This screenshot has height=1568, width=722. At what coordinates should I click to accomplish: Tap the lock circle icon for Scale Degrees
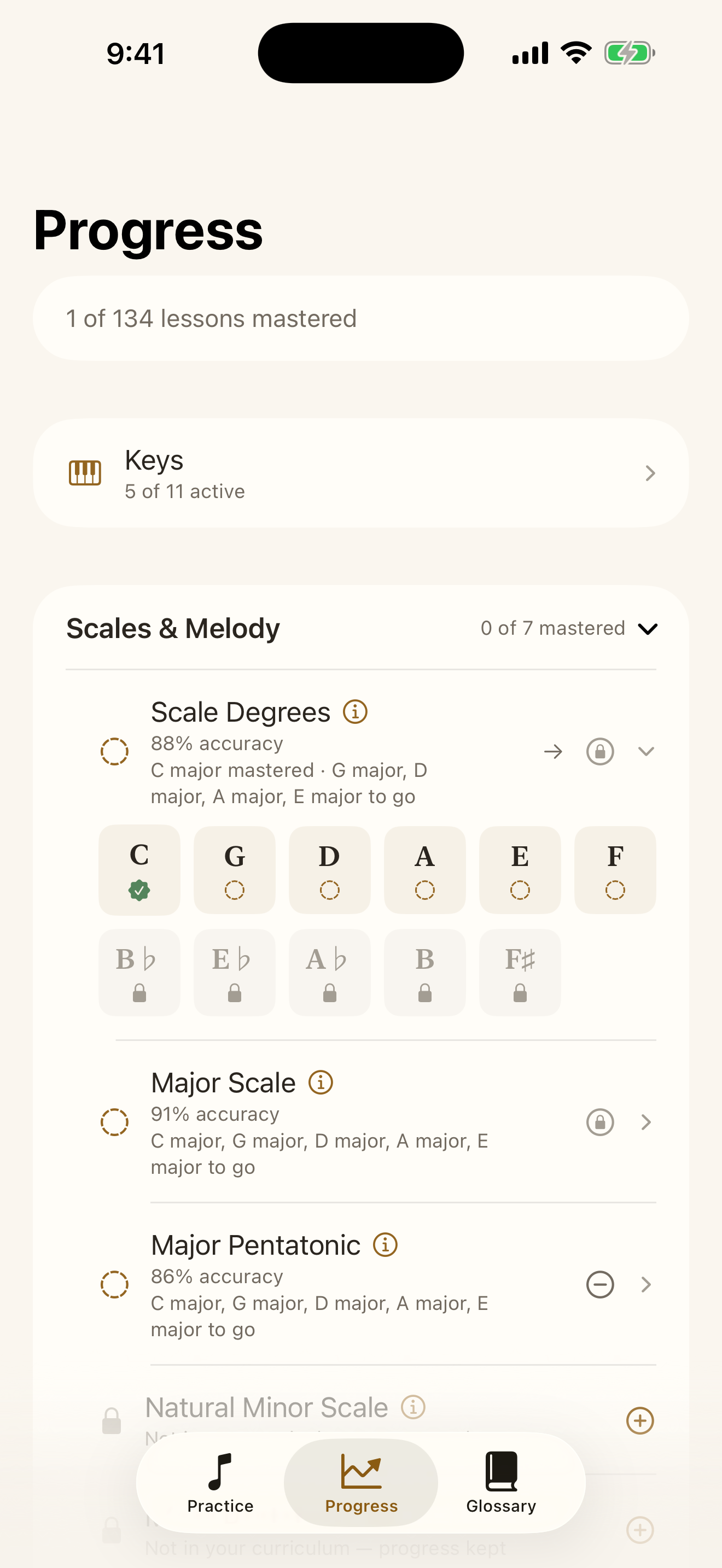pyautogui.click(x=599, y=752)
